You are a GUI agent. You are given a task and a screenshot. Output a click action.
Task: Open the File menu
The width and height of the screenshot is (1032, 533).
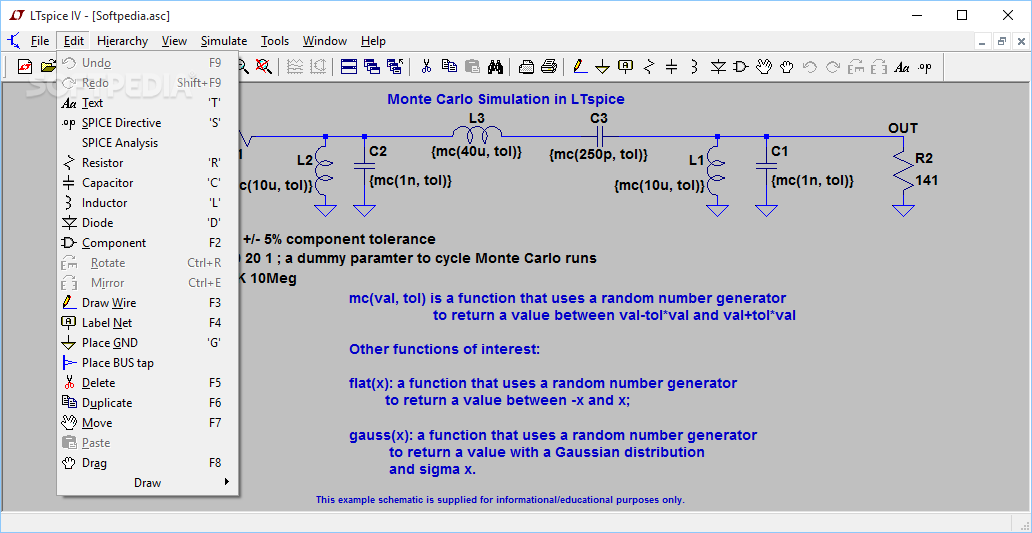pyautogui.click(x=40, y=41)
